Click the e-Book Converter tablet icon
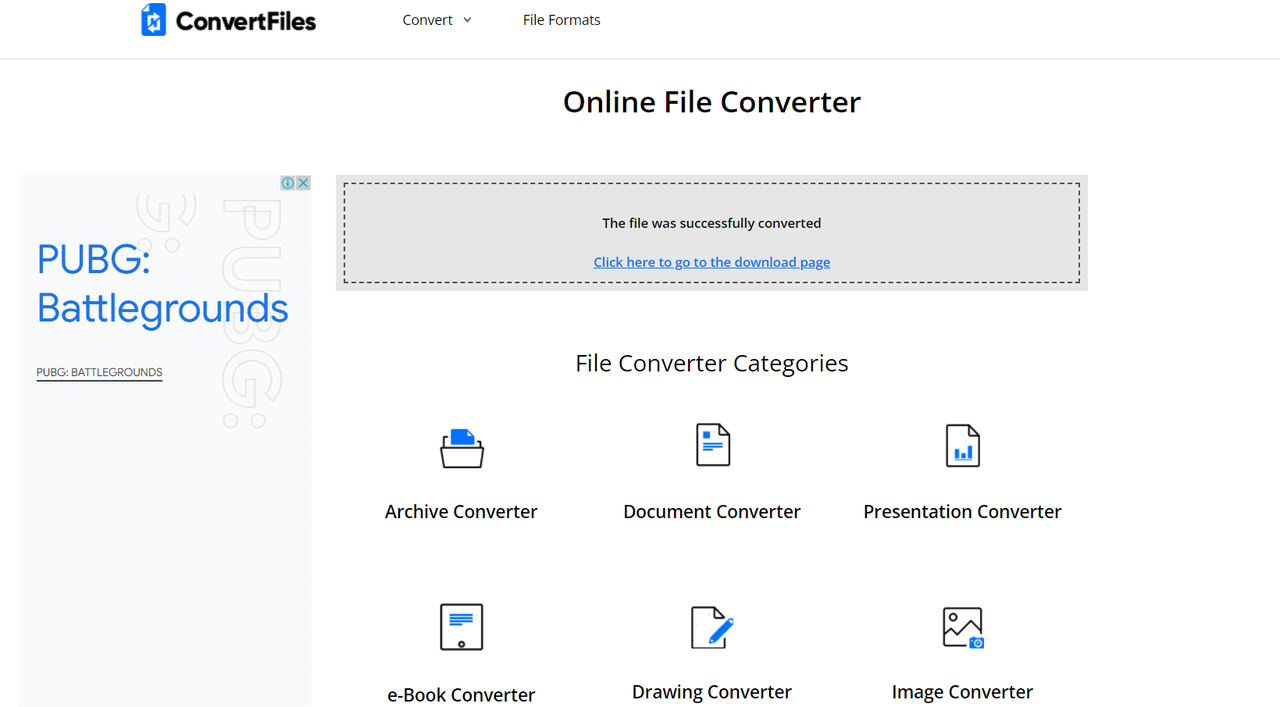The width and height of the screenshot is (1280, 707). [x=462, y=627]
